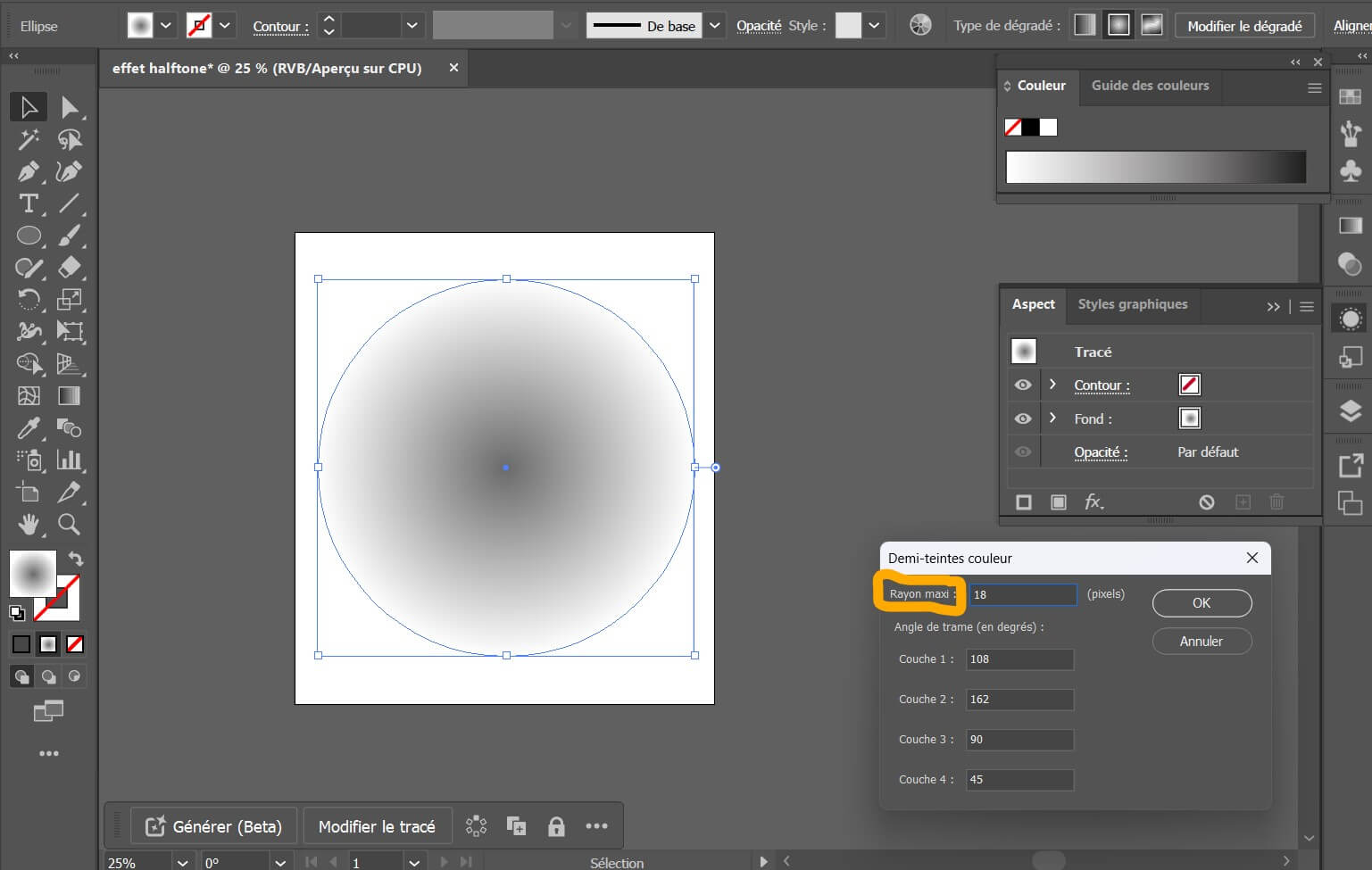Viewport: 1372px width, 870px height.
Task: Expand the Fond row in Aspect
Action: [x=1052, y=418]
